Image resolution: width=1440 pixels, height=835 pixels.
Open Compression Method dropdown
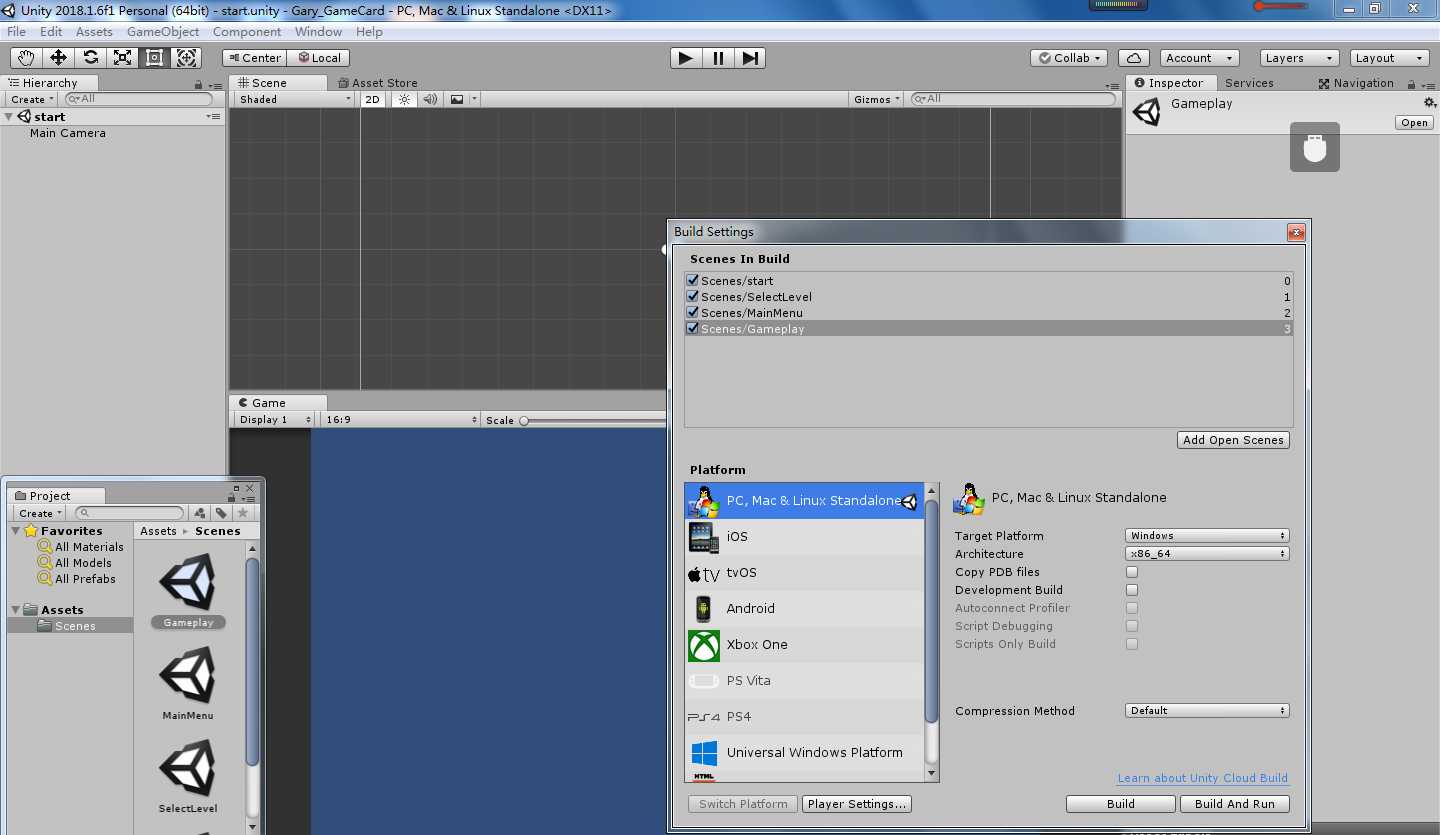1207,711
